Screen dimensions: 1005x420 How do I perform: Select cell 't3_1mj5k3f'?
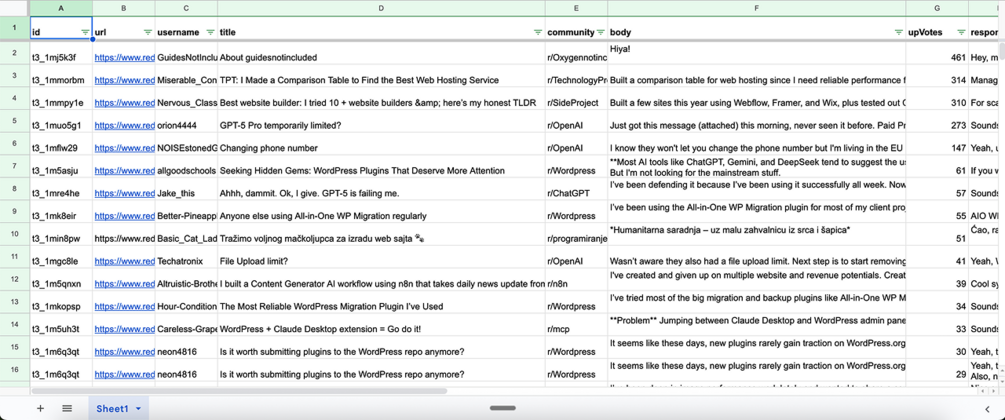[62, 54]
